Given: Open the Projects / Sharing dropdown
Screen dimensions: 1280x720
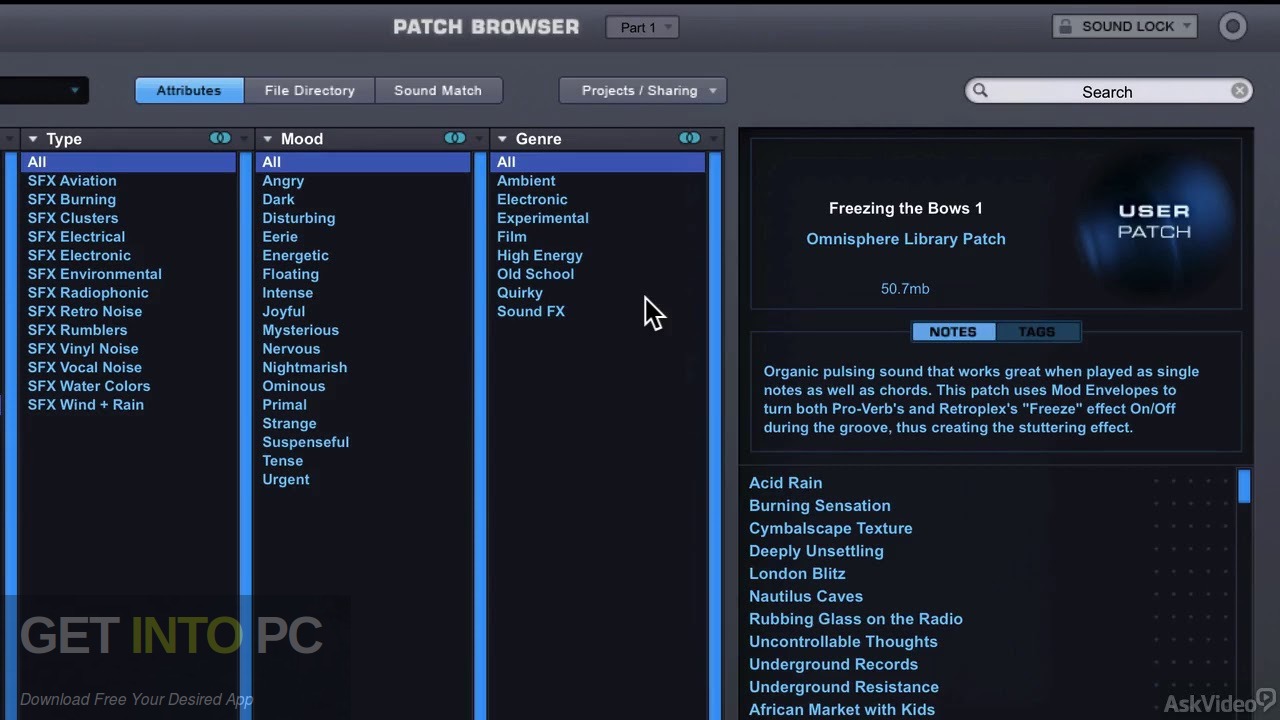Looking at the screenshot, I should click(x=643, y=90).
